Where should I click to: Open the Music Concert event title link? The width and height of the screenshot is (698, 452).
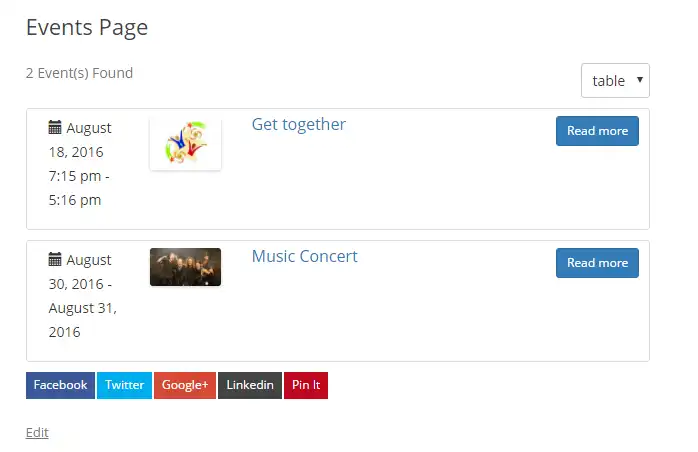coord(304,256)
